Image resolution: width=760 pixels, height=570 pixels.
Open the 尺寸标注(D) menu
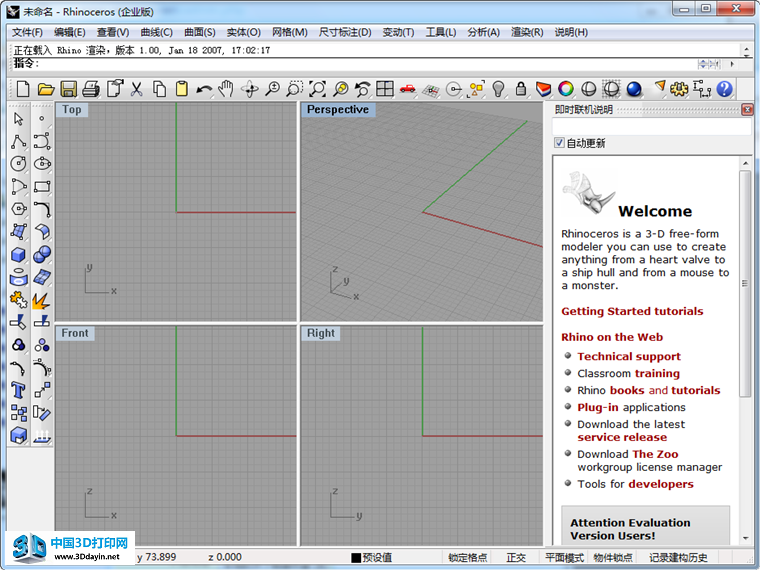point(345,32)
